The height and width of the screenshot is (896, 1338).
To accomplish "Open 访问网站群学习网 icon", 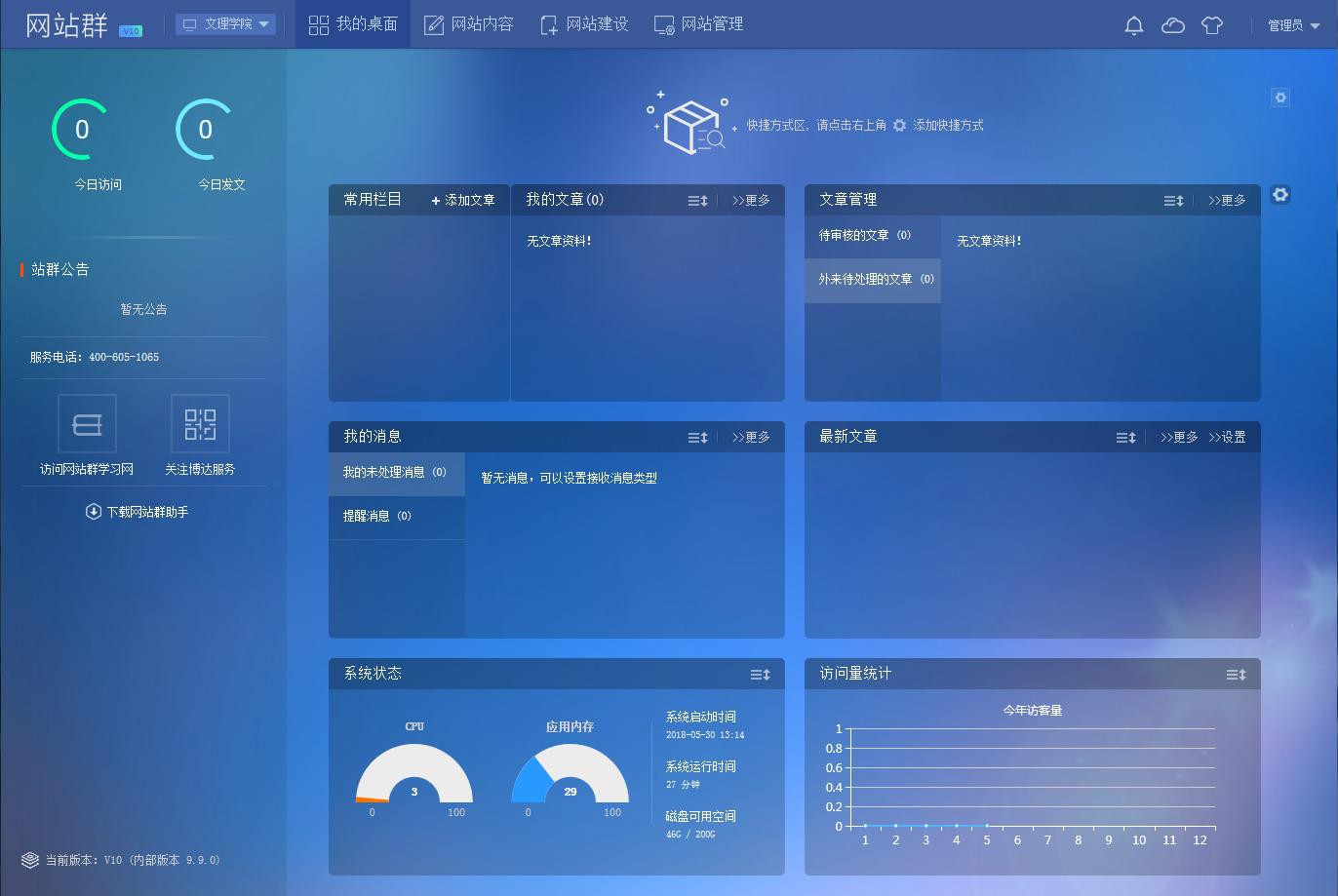I will coord(87,424).
